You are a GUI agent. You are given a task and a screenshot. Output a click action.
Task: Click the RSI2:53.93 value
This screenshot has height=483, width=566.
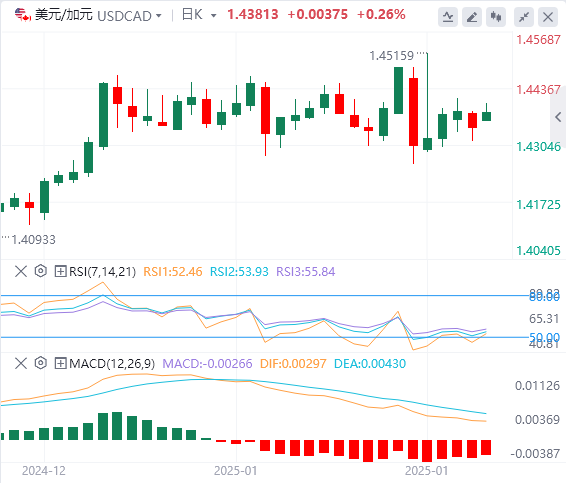(x=239, y=271)
